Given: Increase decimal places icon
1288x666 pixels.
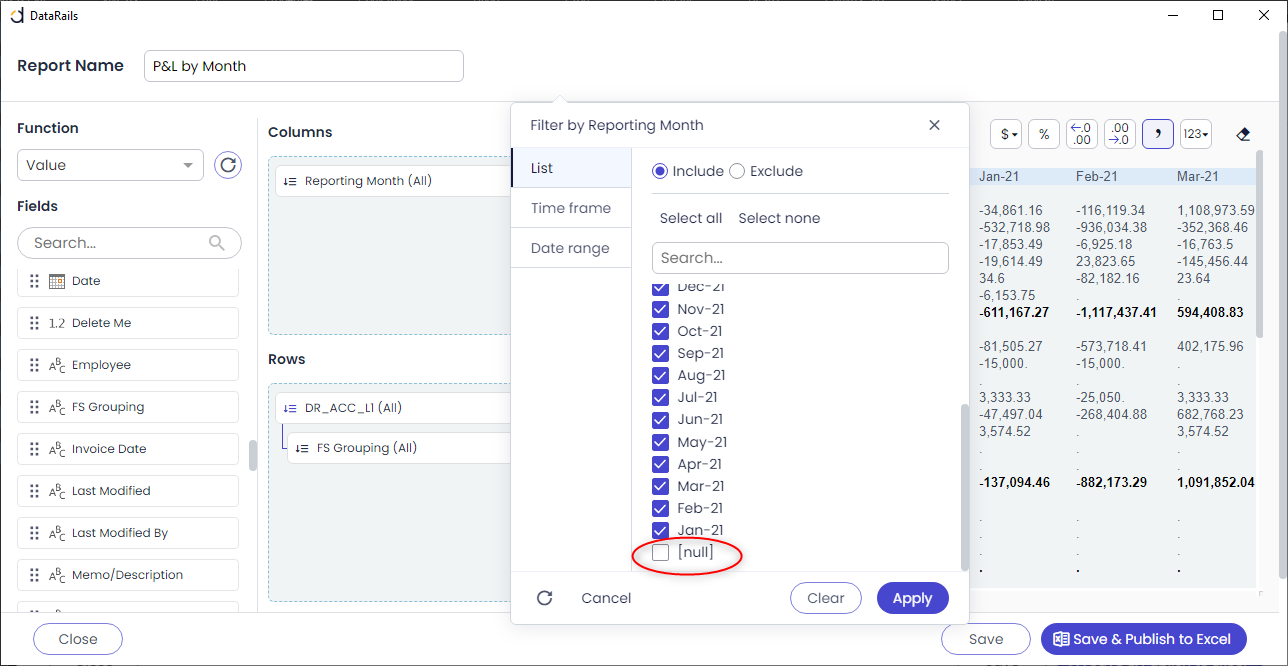Looking at the screenshot, I should [1120, 134].
